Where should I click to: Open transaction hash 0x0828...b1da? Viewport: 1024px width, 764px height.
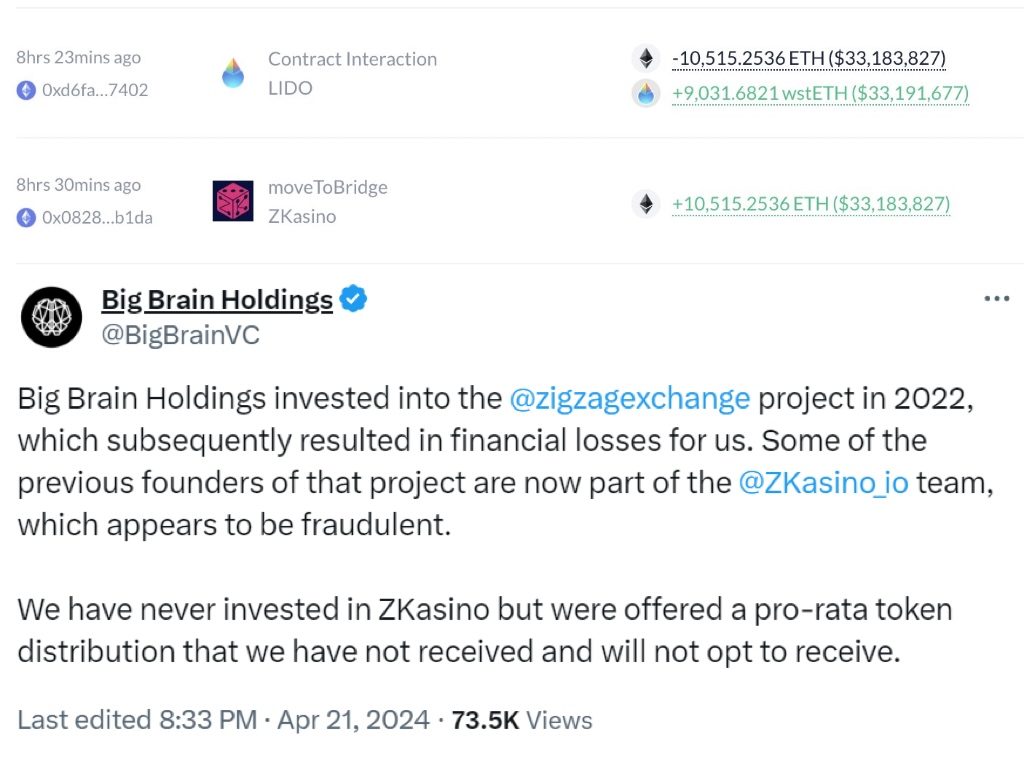(x=97, y=217)
